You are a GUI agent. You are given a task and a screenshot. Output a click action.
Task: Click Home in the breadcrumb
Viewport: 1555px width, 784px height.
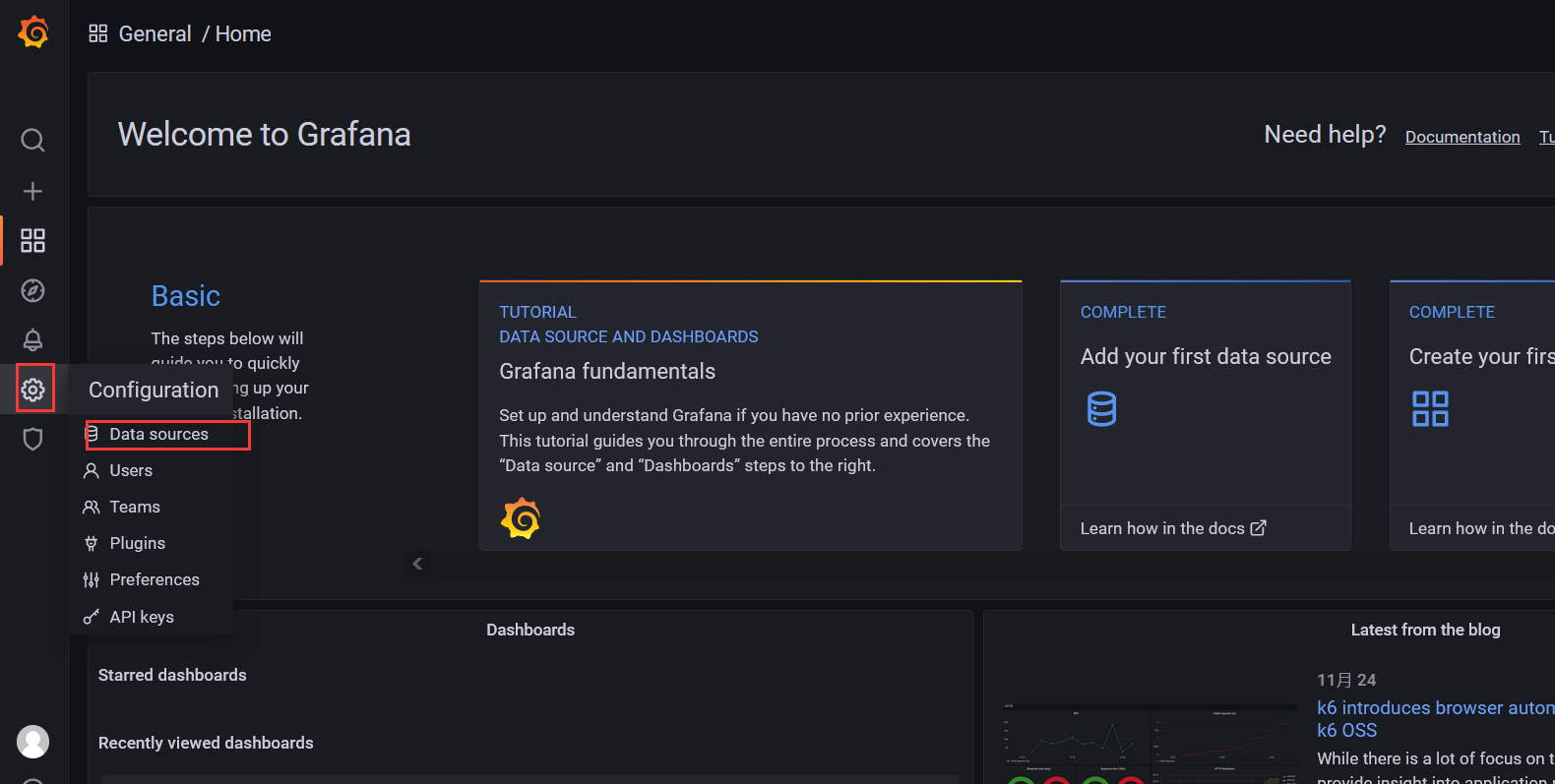[243, 33]
